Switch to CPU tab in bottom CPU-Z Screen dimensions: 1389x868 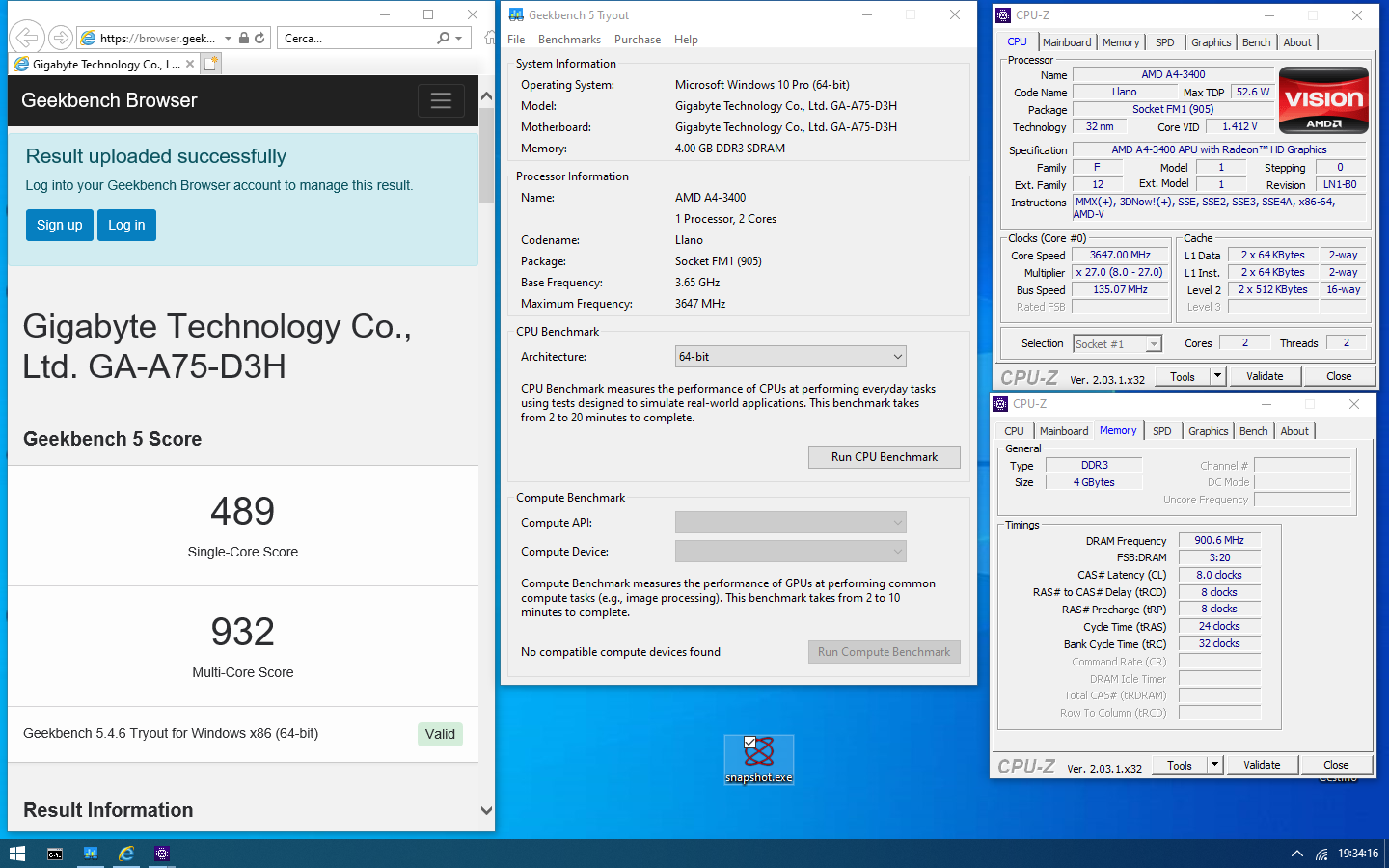(1014, 431)
